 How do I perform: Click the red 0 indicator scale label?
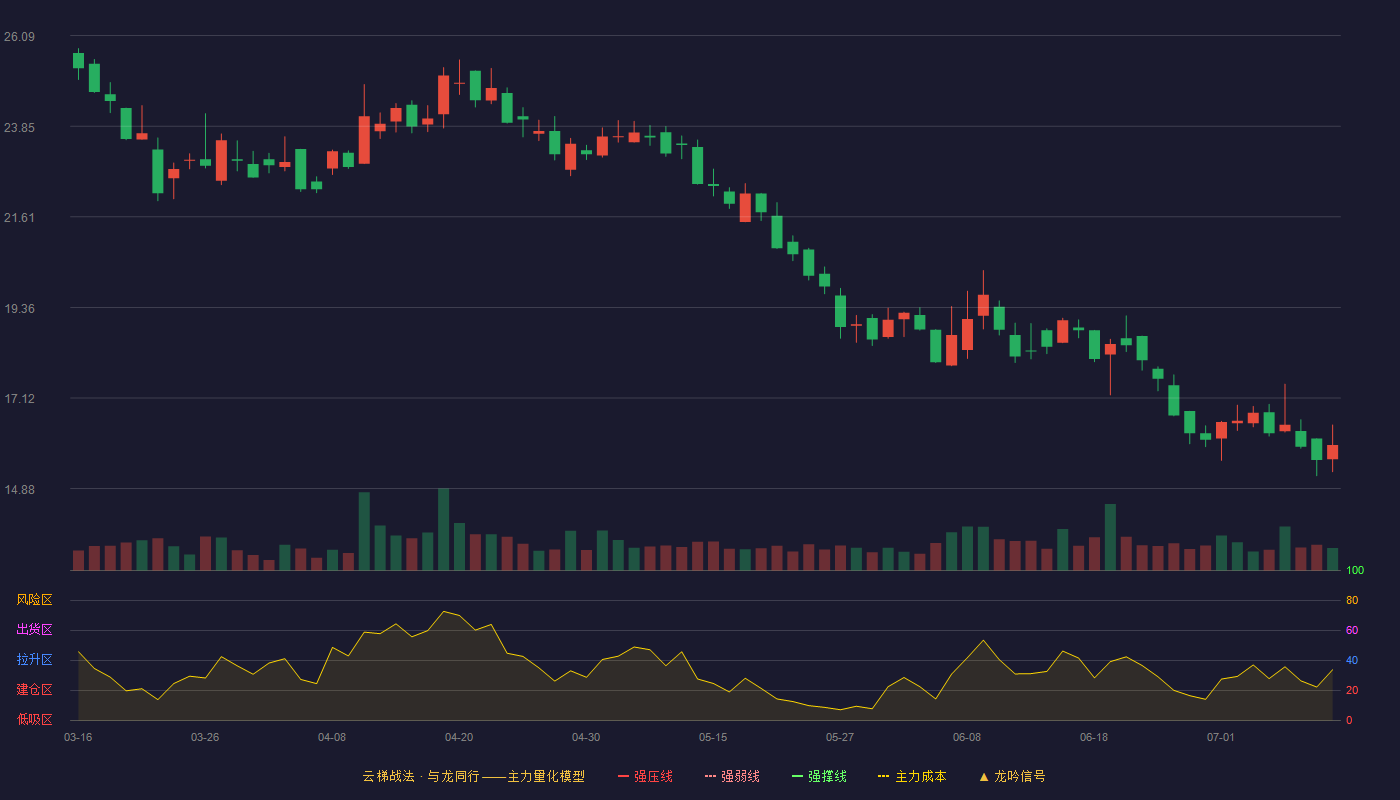[1349, 720]
